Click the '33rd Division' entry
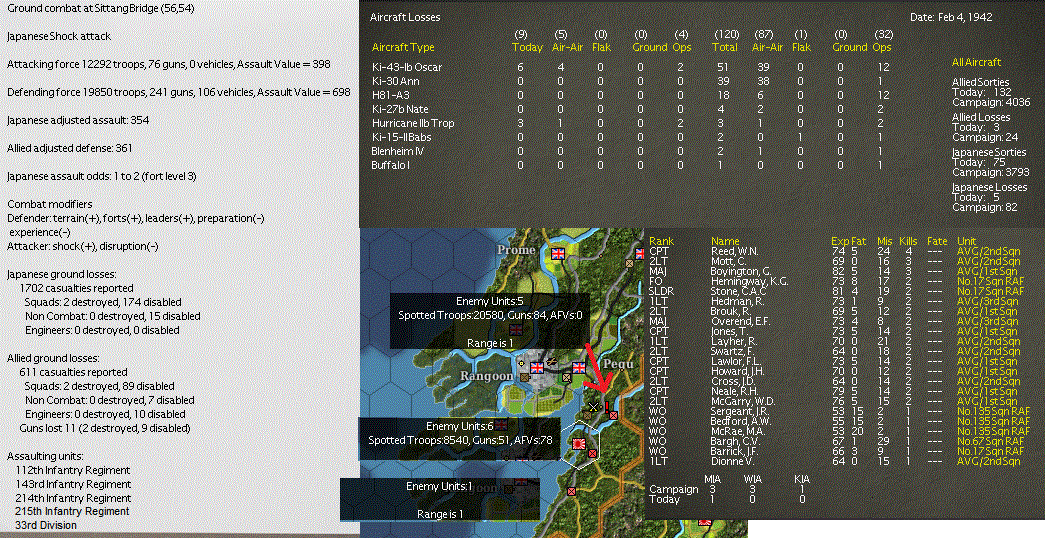1045x538 pixels. tap(46, 525)
